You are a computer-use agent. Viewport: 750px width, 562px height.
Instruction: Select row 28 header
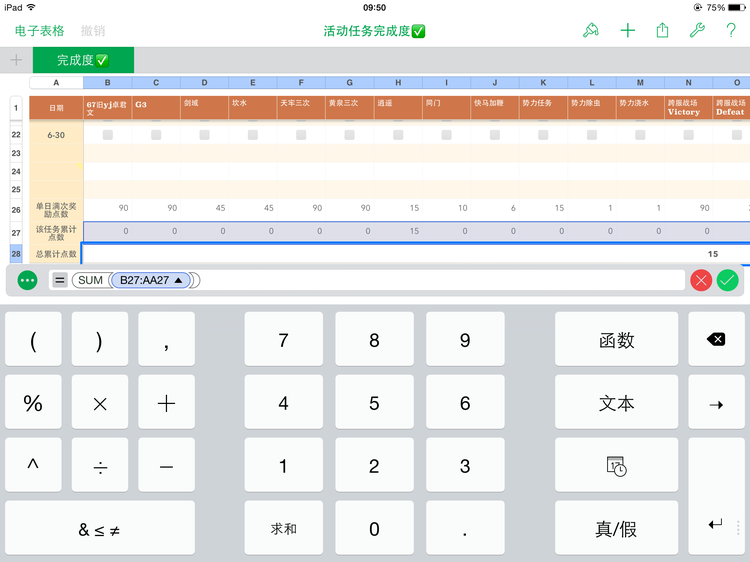tap(16, 253)
